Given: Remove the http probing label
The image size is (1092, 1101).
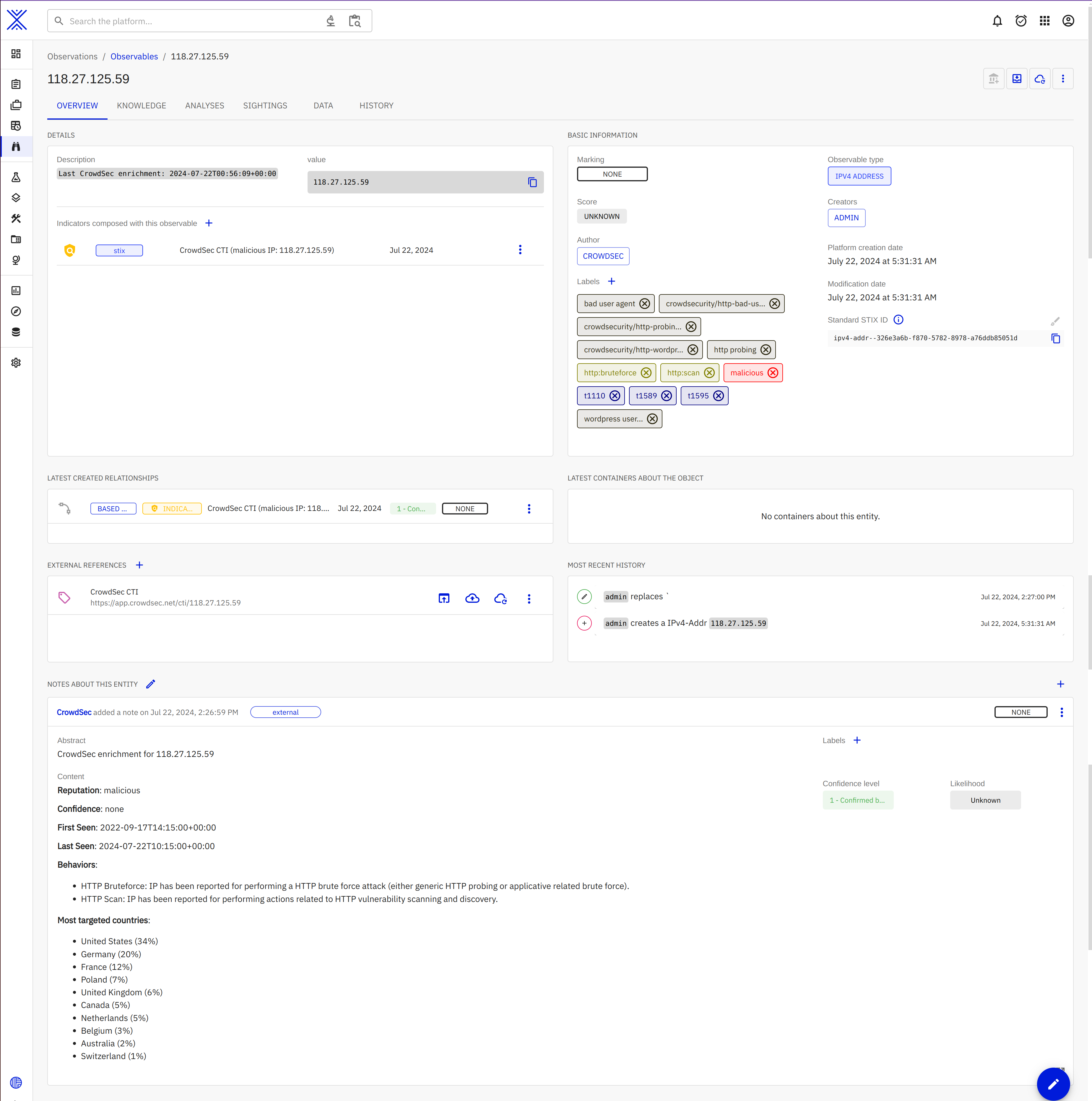Looking at the screenshot, I should [766, 350].
